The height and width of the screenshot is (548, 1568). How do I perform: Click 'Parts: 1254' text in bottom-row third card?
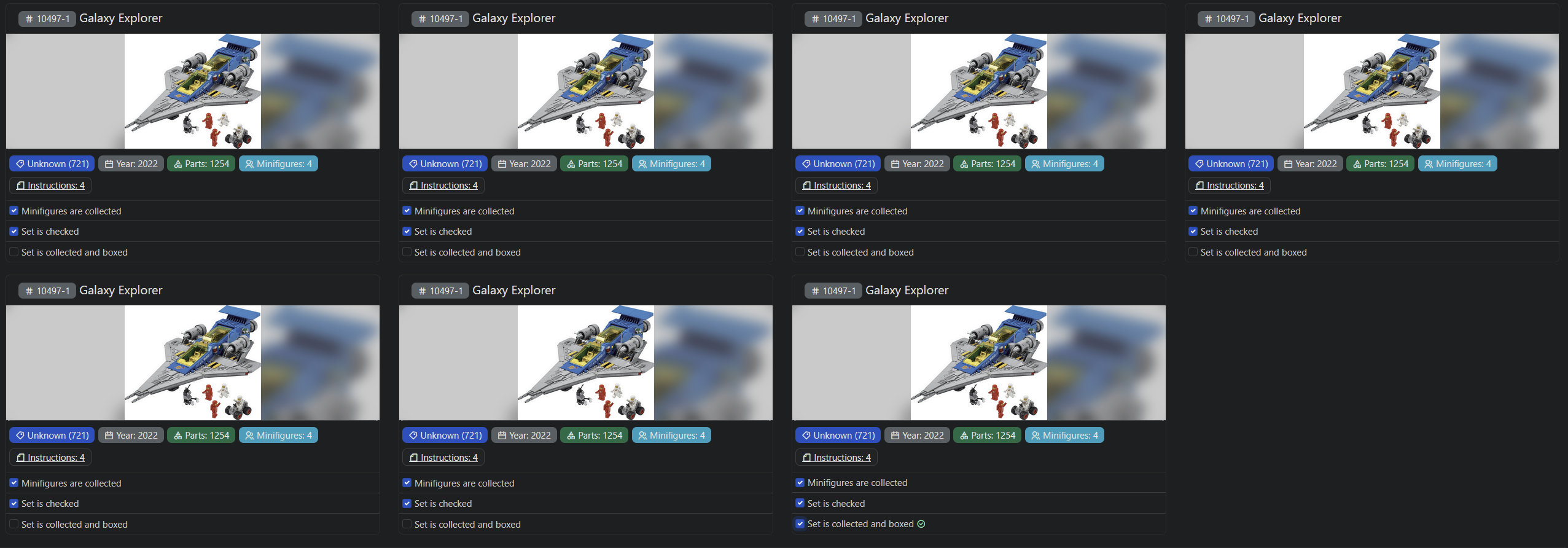click(993, 436)
